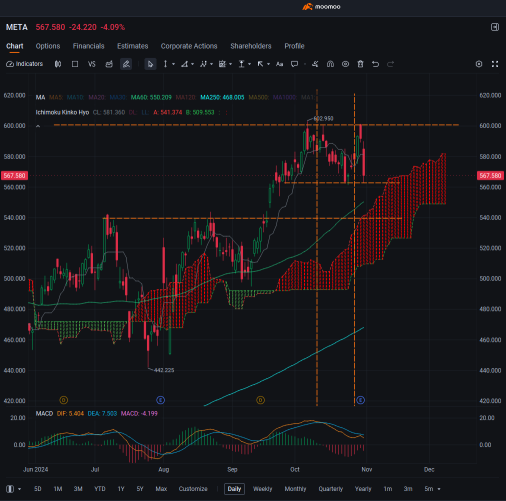Open the Profile tab

[294, 46]
